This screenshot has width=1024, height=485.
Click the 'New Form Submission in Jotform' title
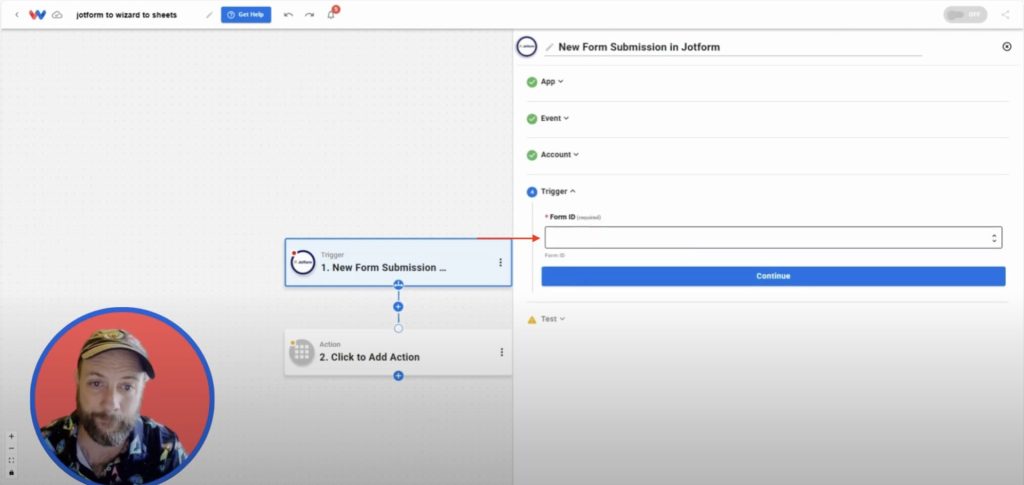click(639, 47)
